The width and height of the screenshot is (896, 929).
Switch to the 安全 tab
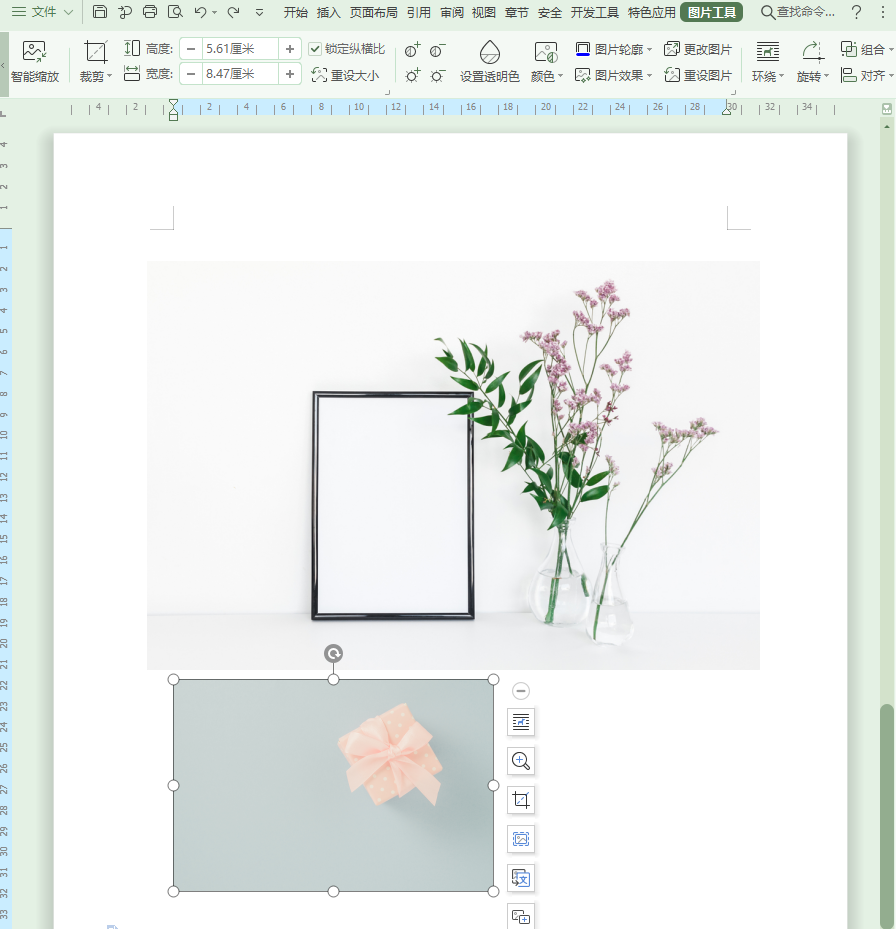click(x=549, y=12)
